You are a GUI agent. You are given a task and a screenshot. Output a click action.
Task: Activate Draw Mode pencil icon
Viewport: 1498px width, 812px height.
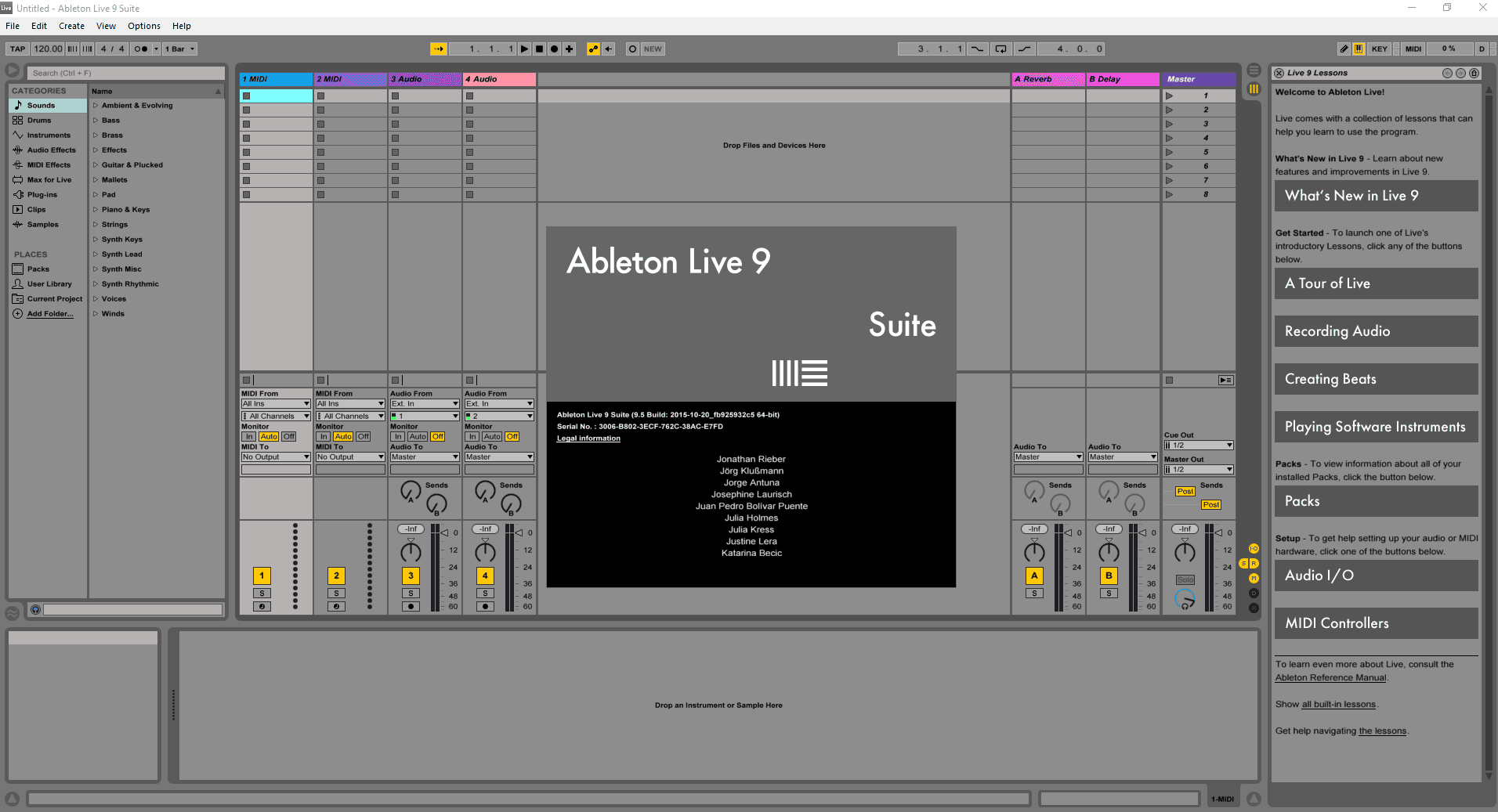pos(1344,49)
